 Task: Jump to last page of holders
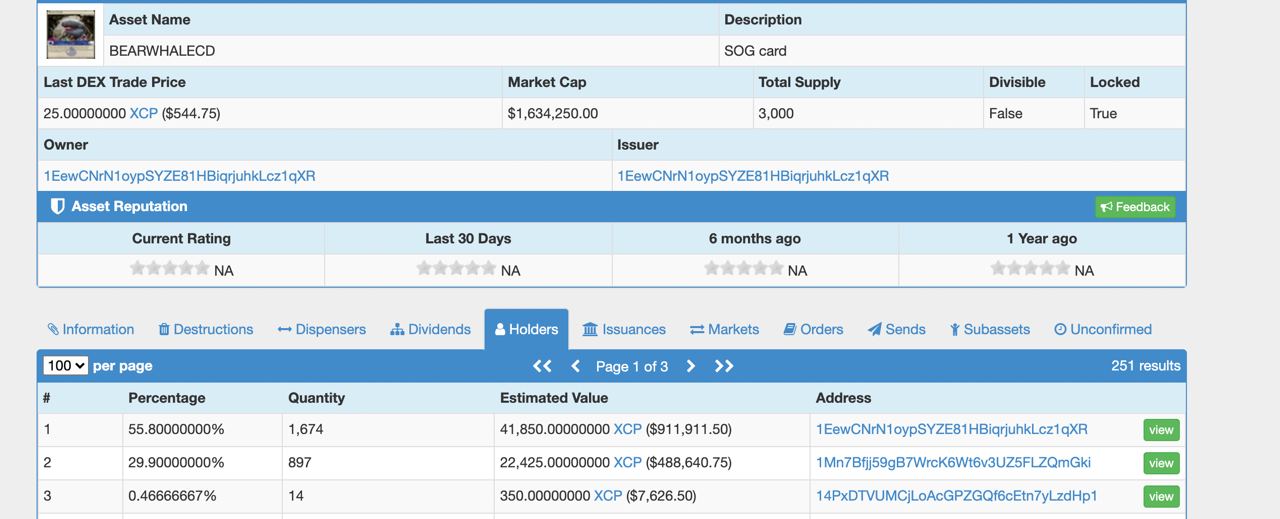[724, 366]
